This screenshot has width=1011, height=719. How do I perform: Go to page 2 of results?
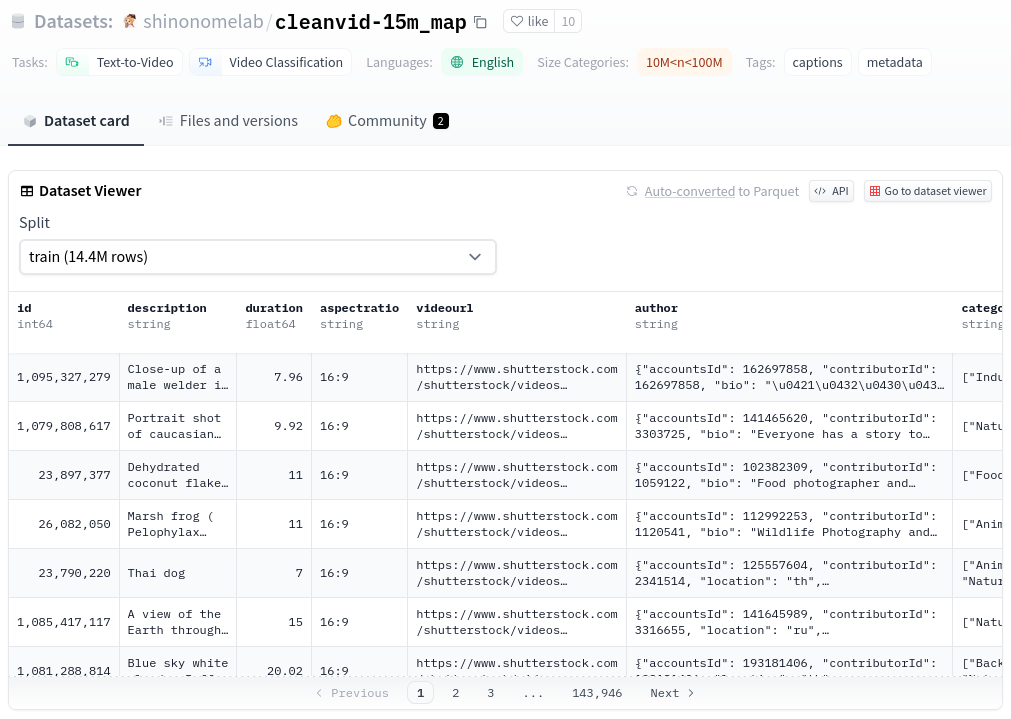point(456,693)
